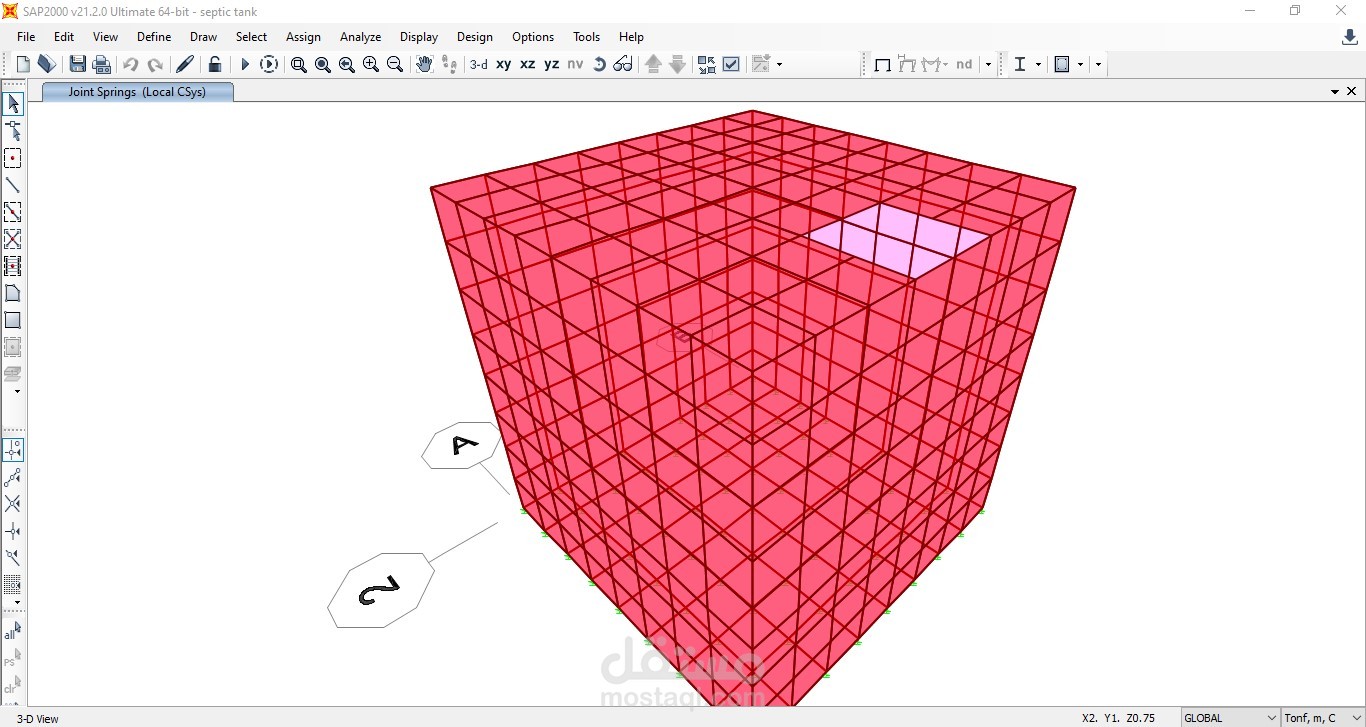Viewport: 1366px width, 727px height.
Task: Click the Save model floppy disk icon
Action: click(77, 64)
